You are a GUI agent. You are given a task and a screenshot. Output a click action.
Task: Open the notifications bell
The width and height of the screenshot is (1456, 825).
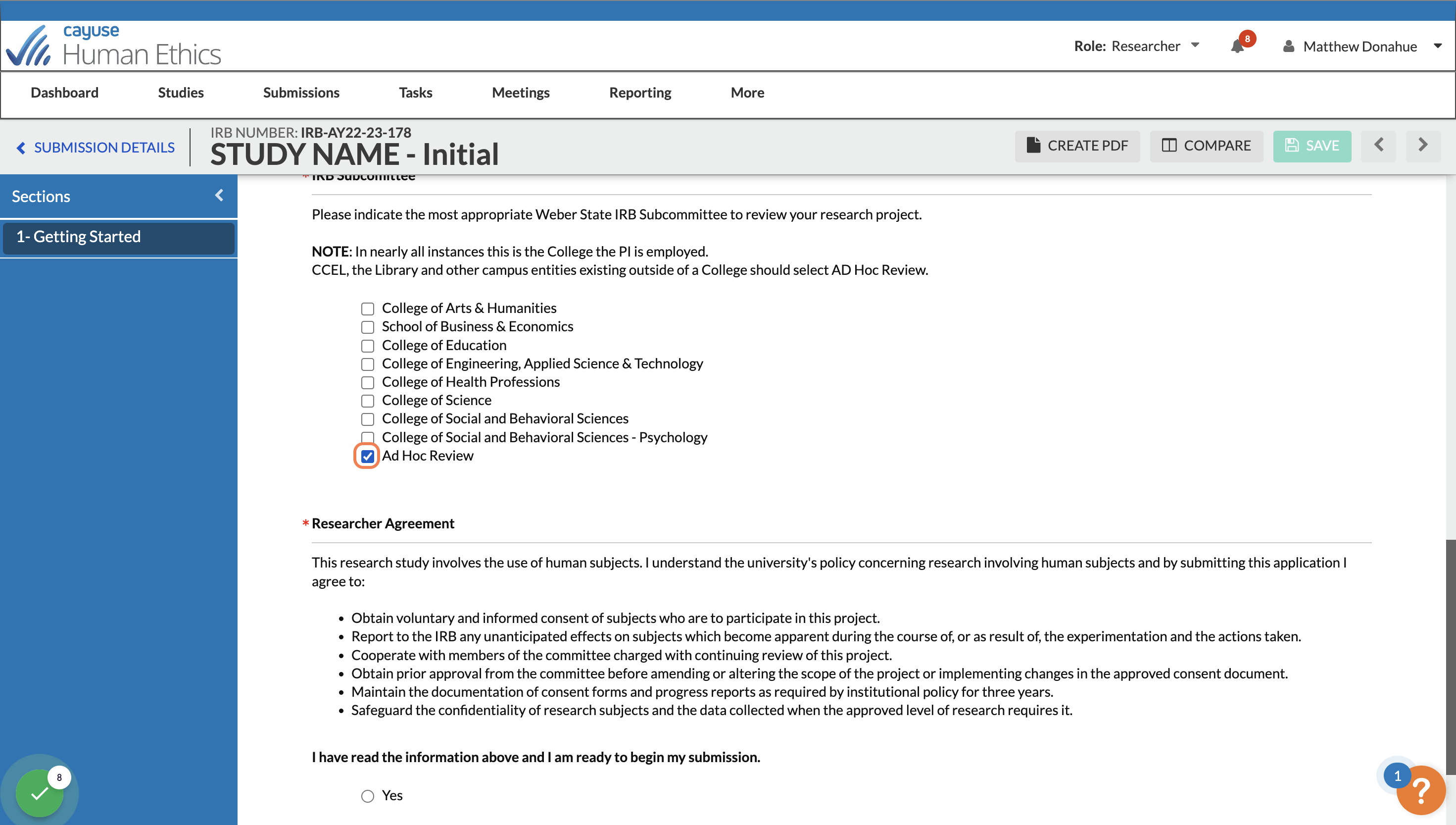click(1237, 46)
